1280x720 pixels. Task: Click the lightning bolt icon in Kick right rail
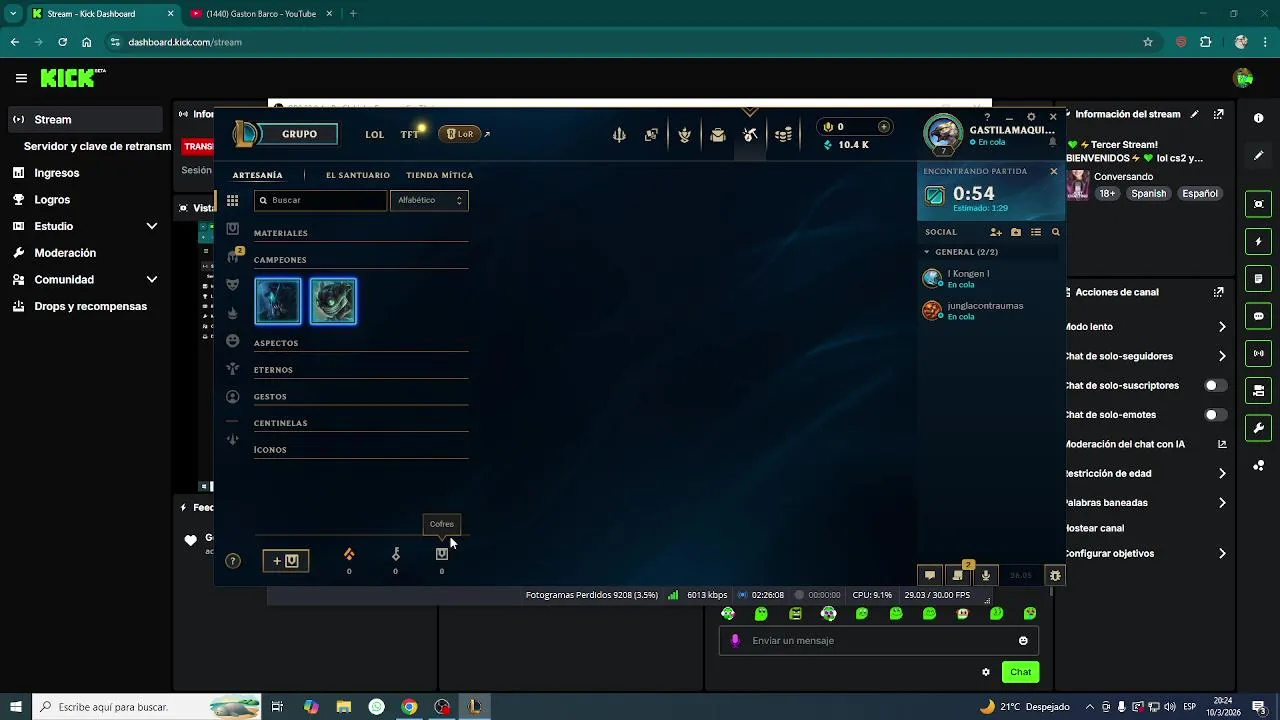point(1259,242)
